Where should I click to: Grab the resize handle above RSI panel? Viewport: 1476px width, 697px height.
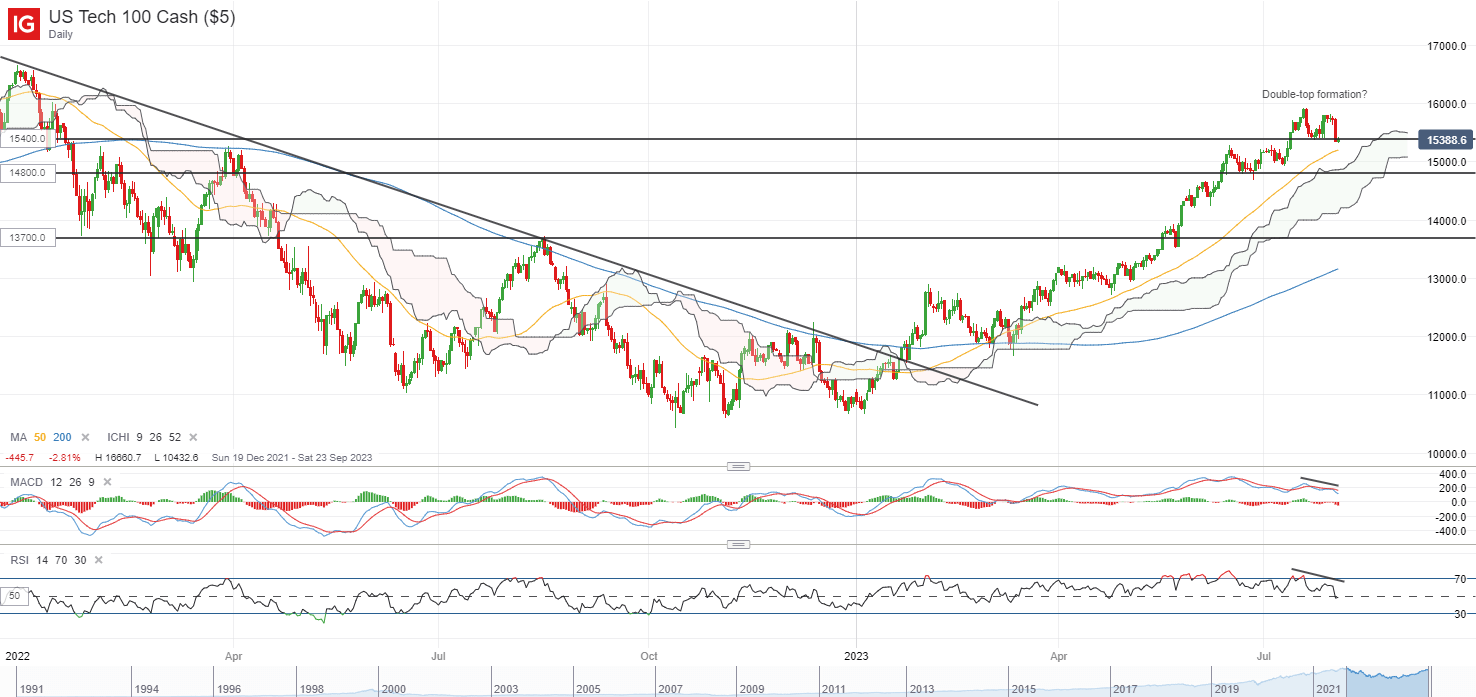[x=738, y=545]
